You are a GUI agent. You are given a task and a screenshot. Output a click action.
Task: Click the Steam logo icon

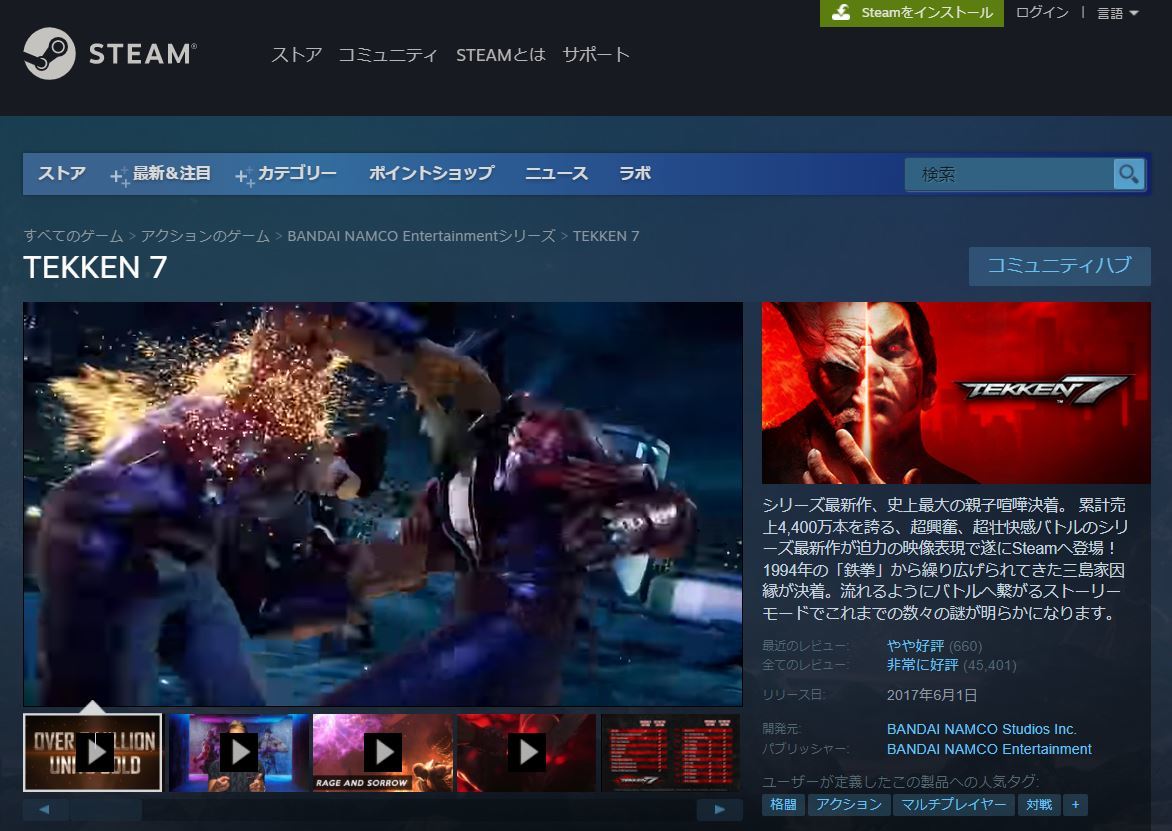click(49, 53)
